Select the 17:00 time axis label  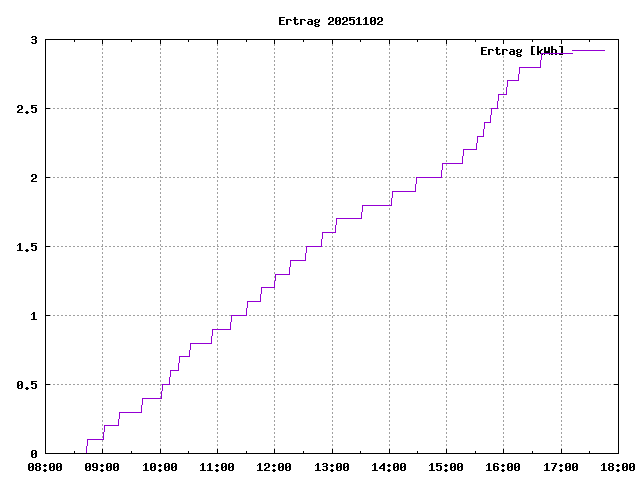click(560, 467)
